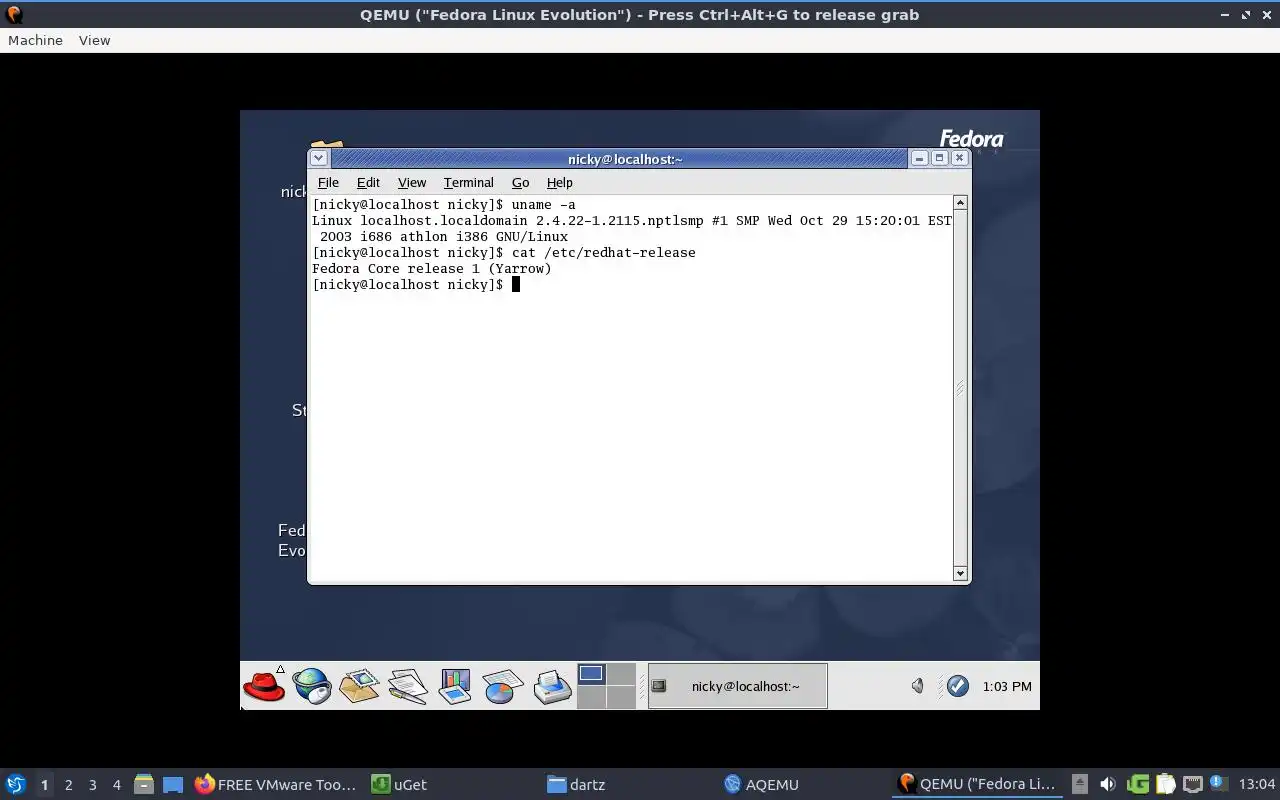Switch to host workspace 4

116,784
